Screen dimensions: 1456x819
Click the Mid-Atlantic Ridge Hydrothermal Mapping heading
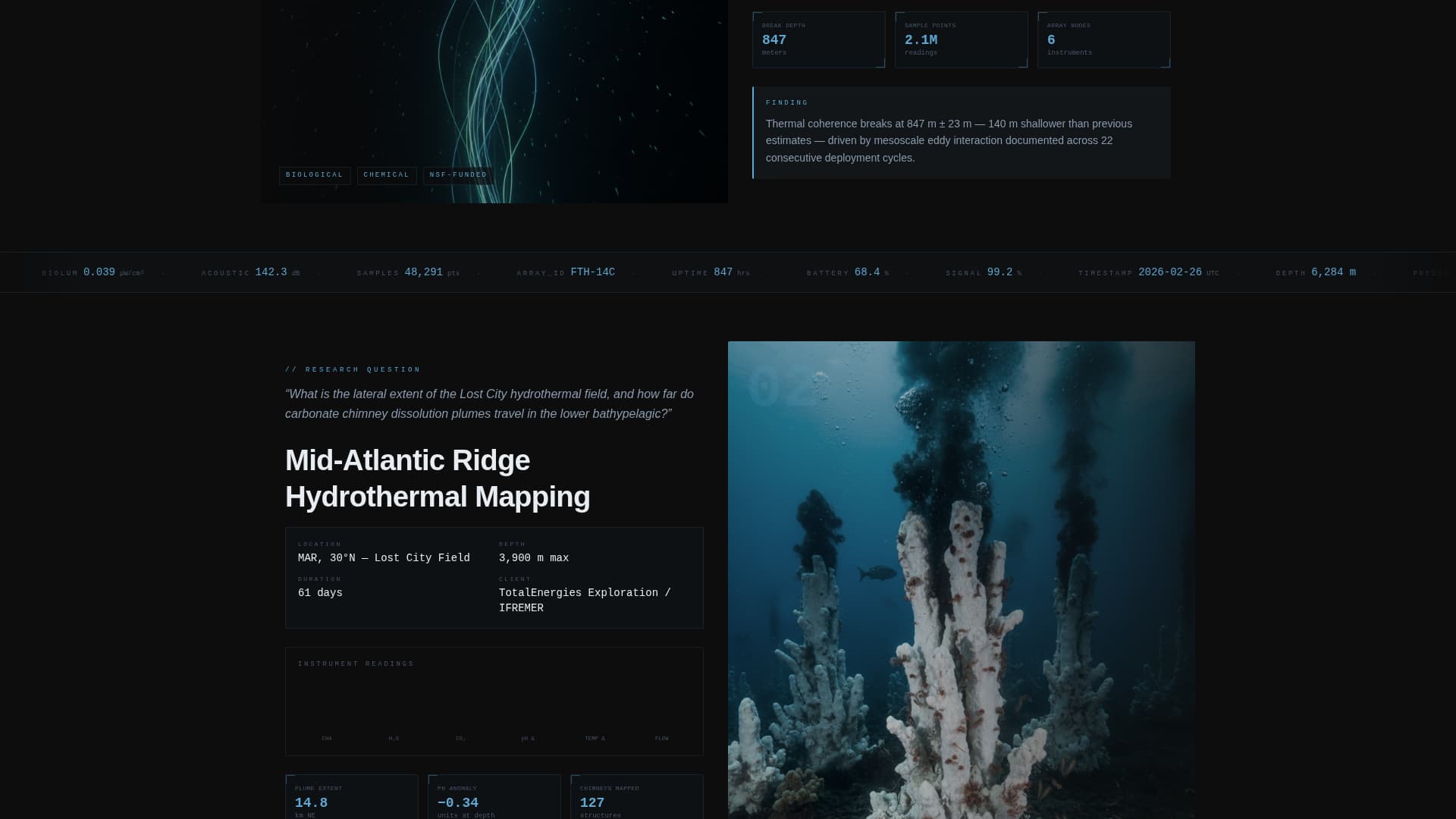coord(438,479)
